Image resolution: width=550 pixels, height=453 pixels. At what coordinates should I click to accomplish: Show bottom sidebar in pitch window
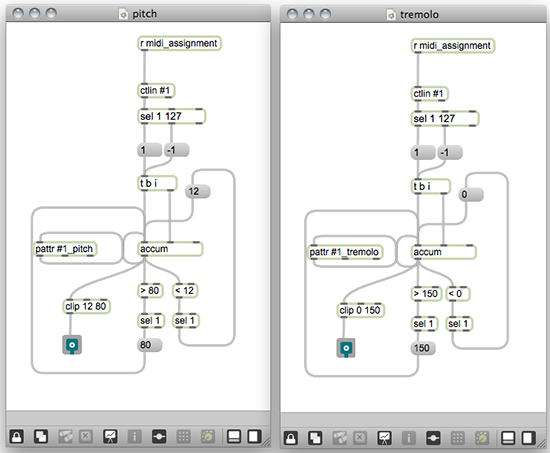(x=234, y=437)
